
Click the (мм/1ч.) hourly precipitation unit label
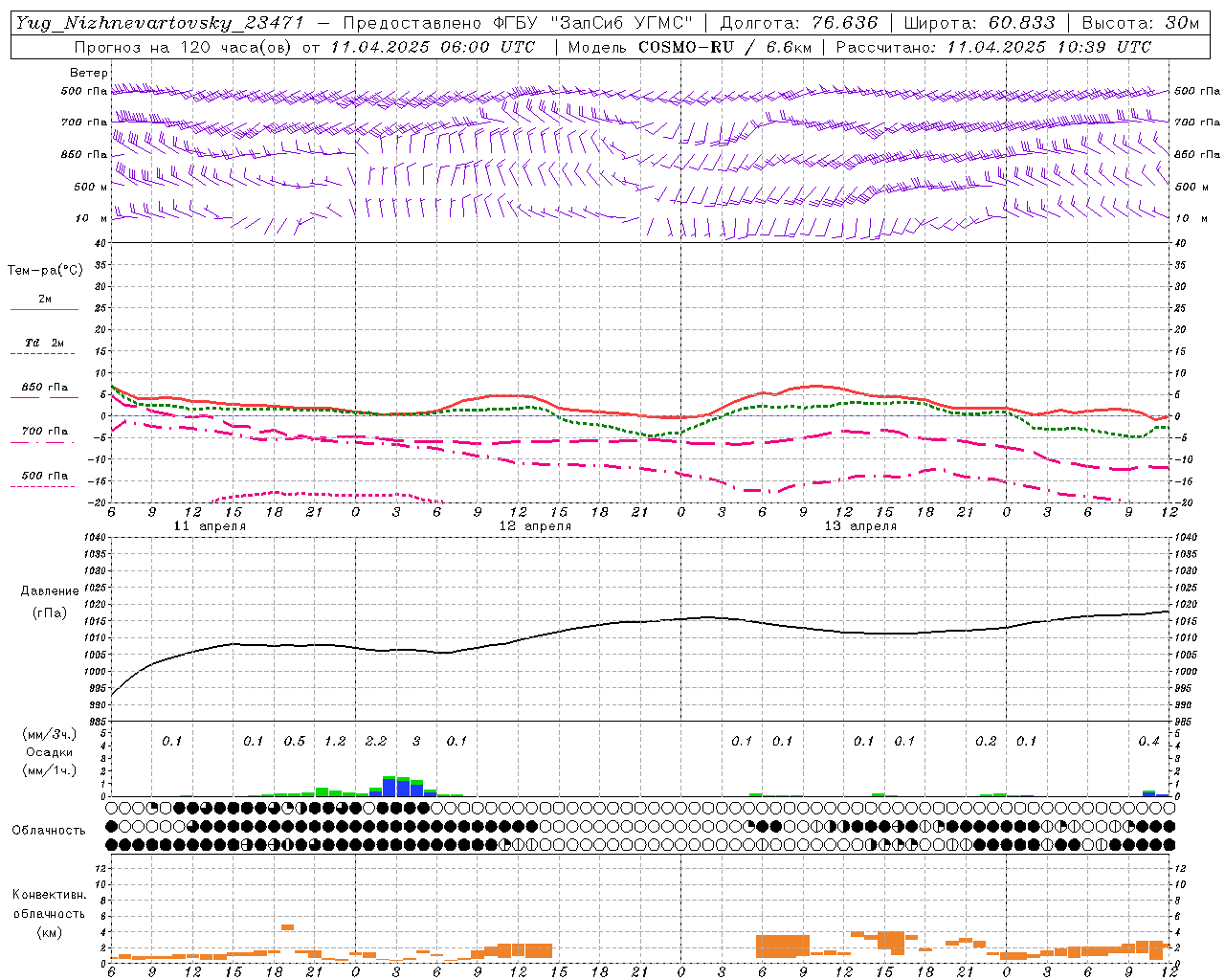click(50, 770)
